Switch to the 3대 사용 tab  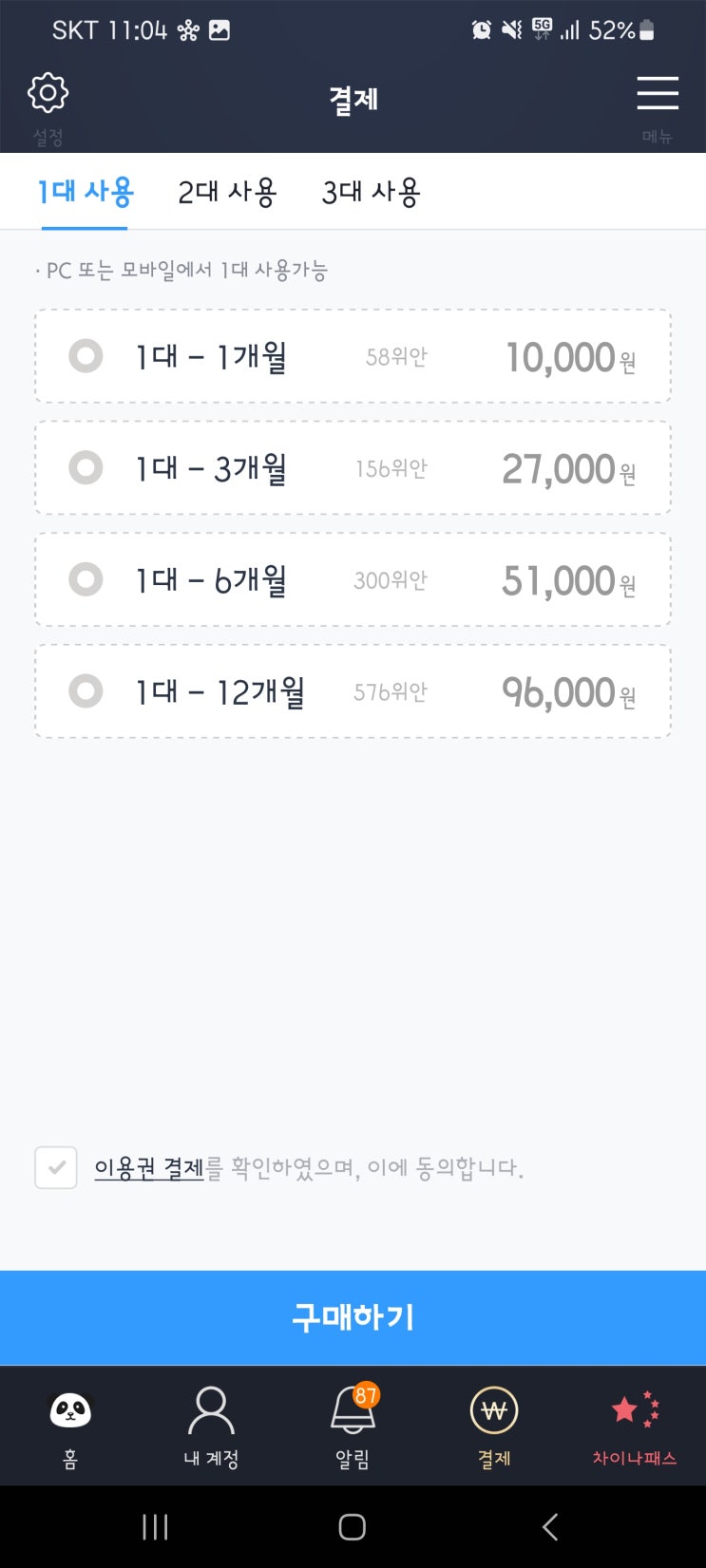371,193
